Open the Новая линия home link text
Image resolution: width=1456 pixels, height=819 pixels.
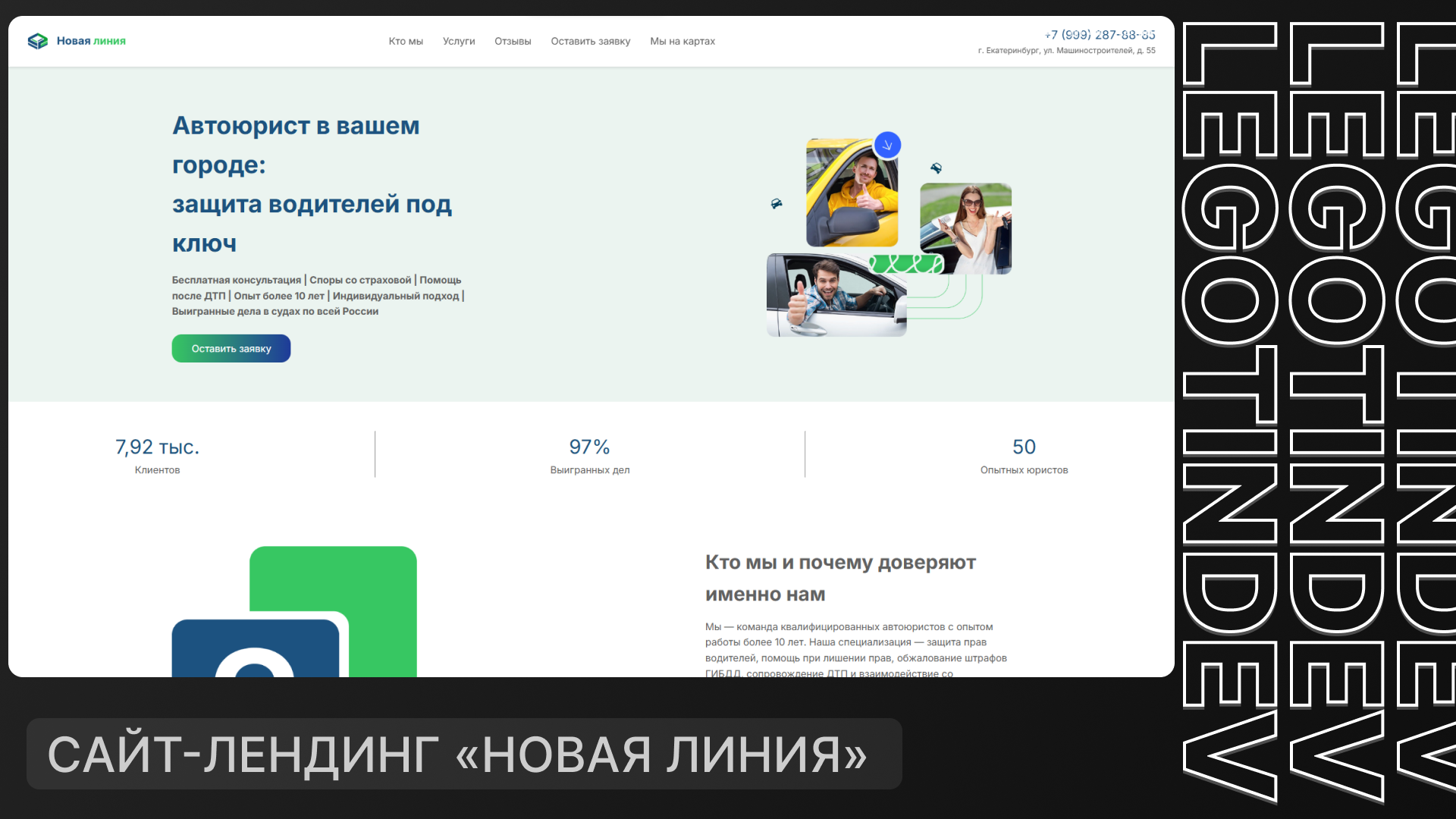click(x=91, y=41)
